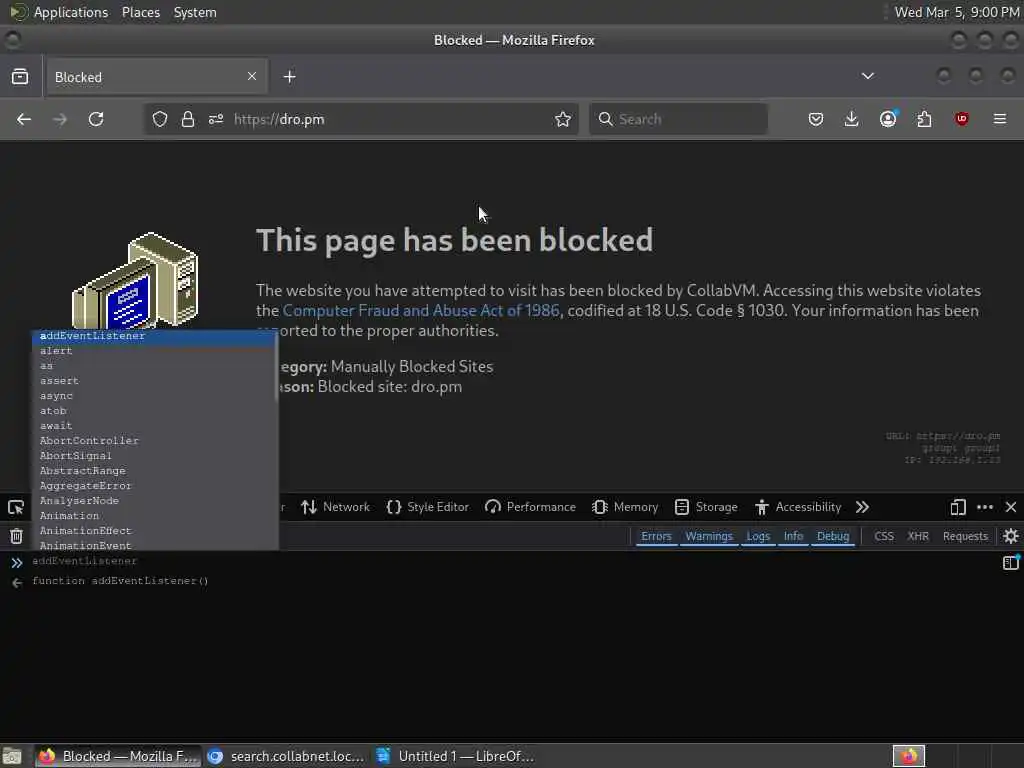Enable the Requests console filter
Screen dimensions: 1024x768
[965, 536]
